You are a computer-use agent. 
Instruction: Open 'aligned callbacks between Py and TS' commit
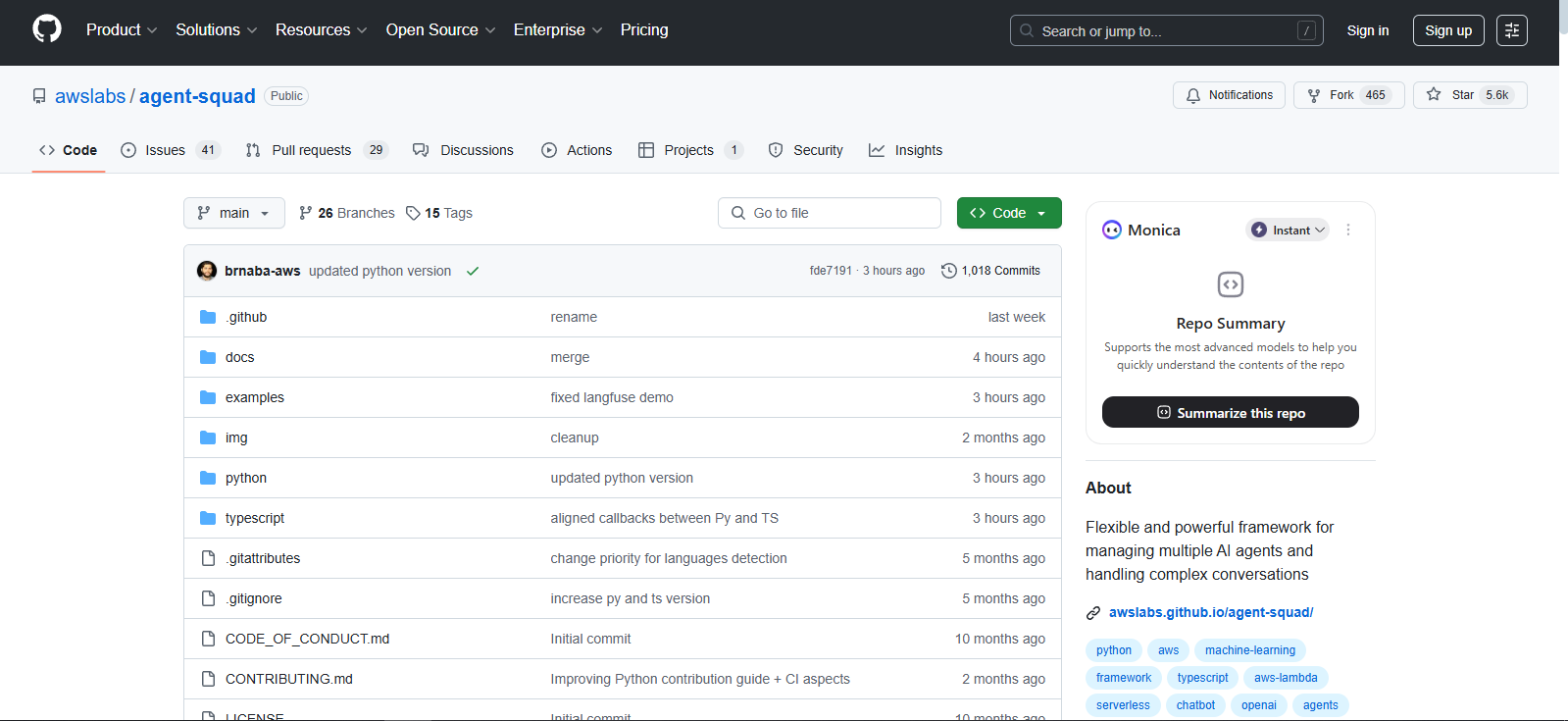665,518
